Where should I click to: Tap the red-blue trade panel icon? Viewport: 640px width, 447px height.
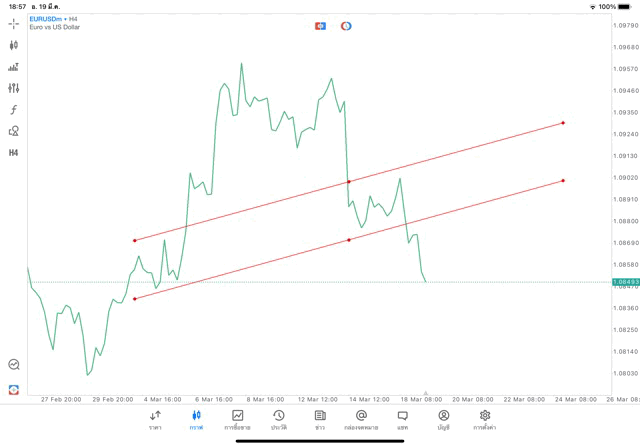[321, 25]
